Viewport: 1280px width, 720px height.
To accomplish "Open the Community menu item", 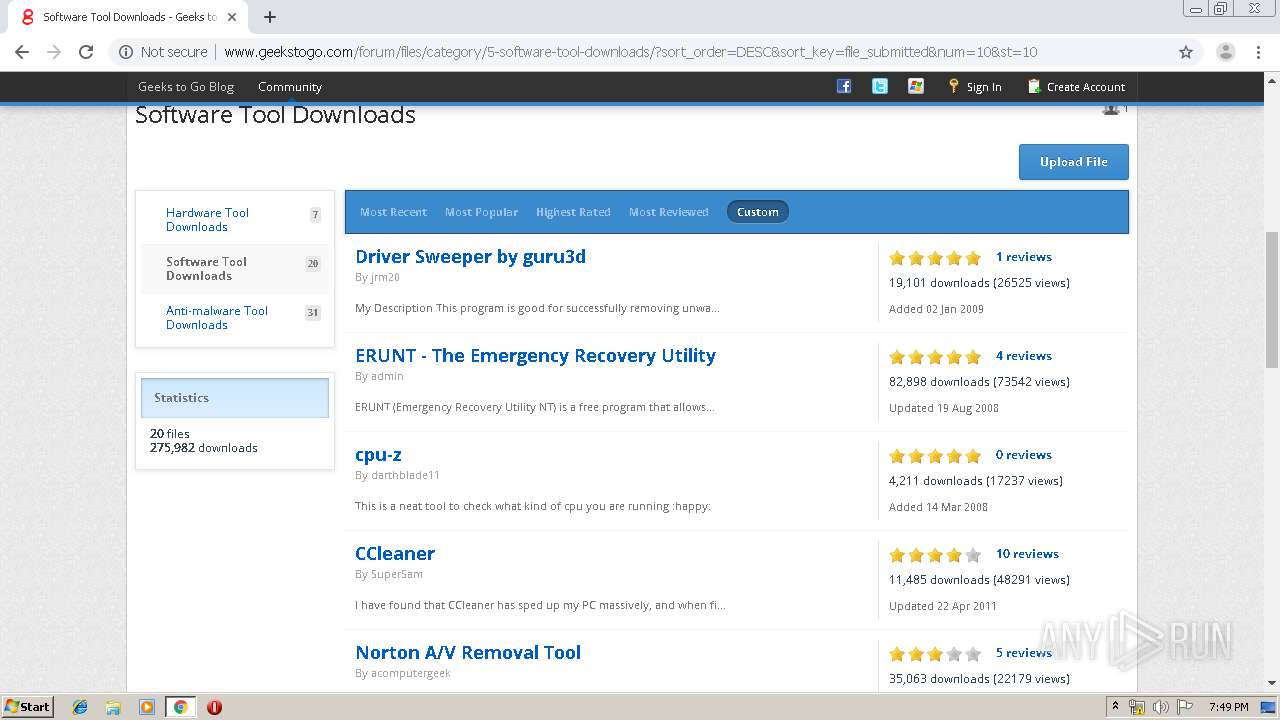I will (x=290, y=87).
